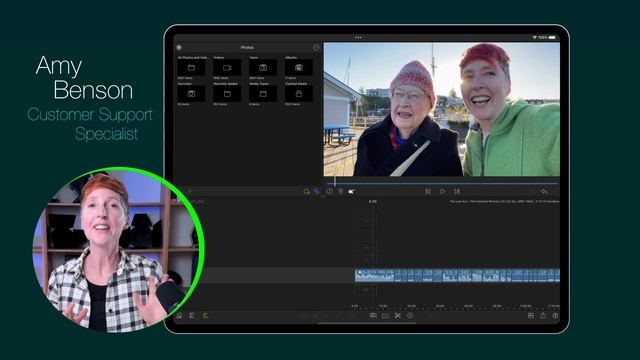Click the clip insert icon left of the camera

pyautogui.click(x=373, y=316)
